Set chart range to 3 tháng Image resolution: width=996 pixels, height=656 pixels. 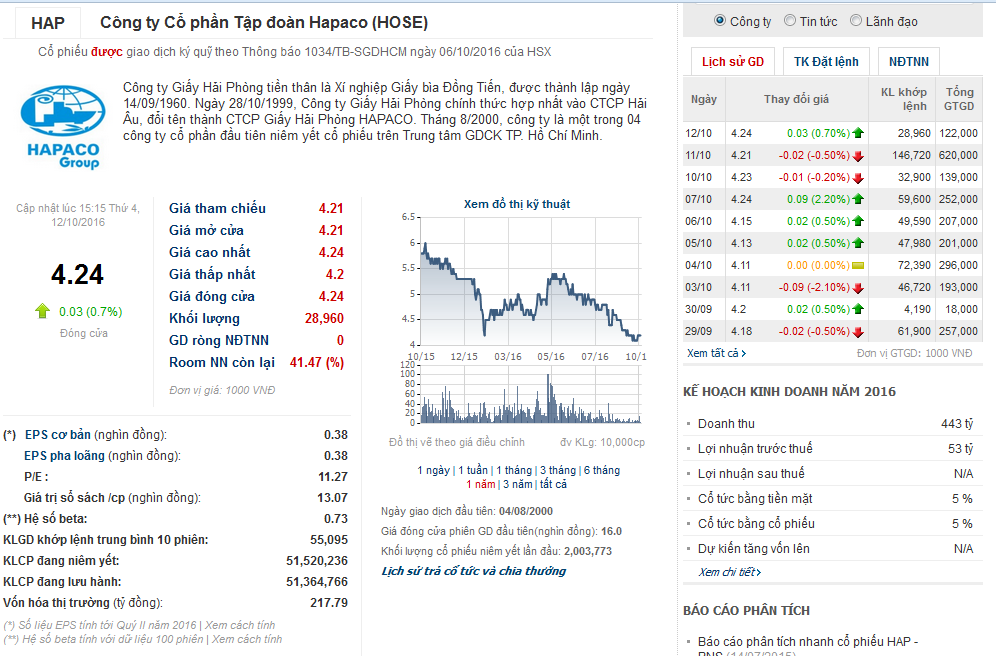(x=558, y=470)
